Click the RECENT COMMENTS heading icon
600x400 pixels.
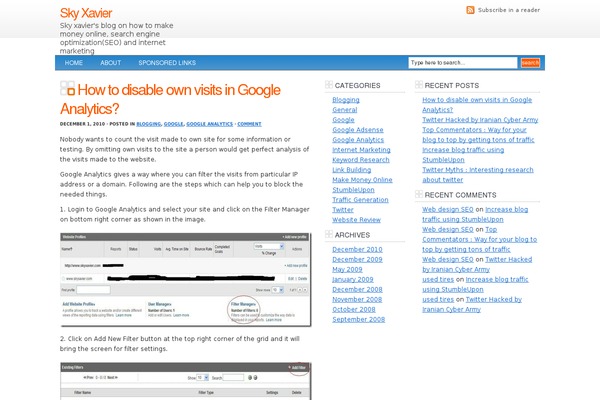[419, 194]
